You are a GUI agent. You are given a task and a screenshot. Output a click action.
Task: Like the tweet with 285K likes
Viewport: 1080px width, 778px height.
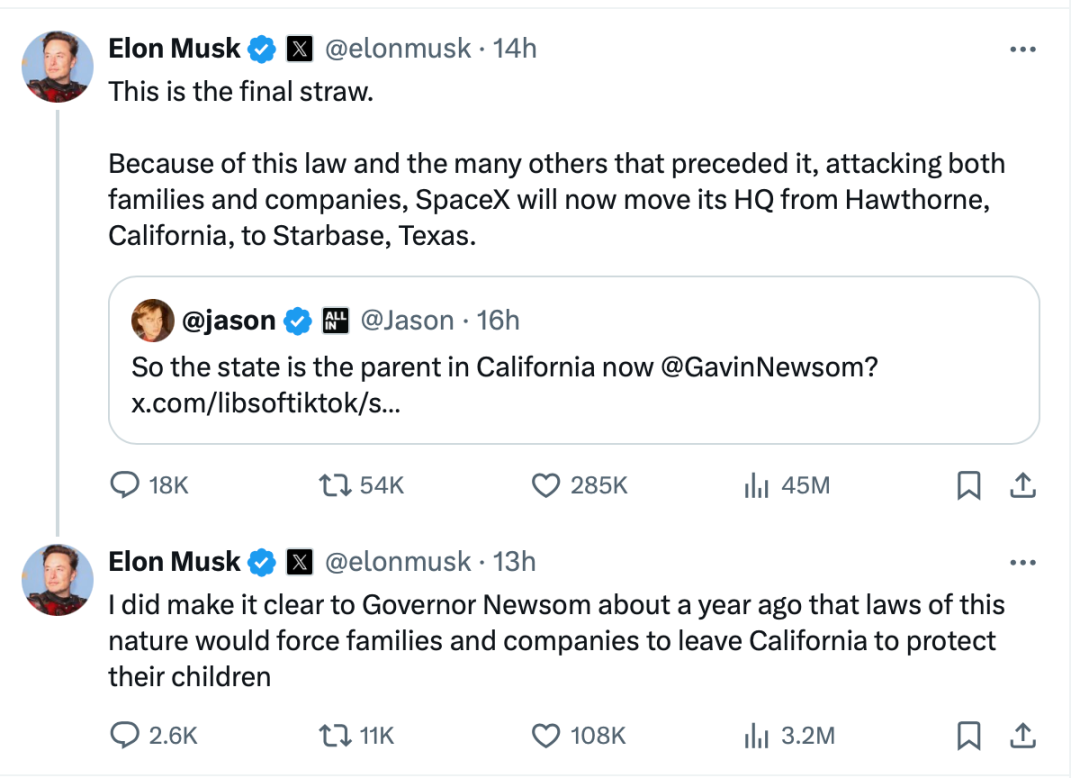[x=579, y=485]
